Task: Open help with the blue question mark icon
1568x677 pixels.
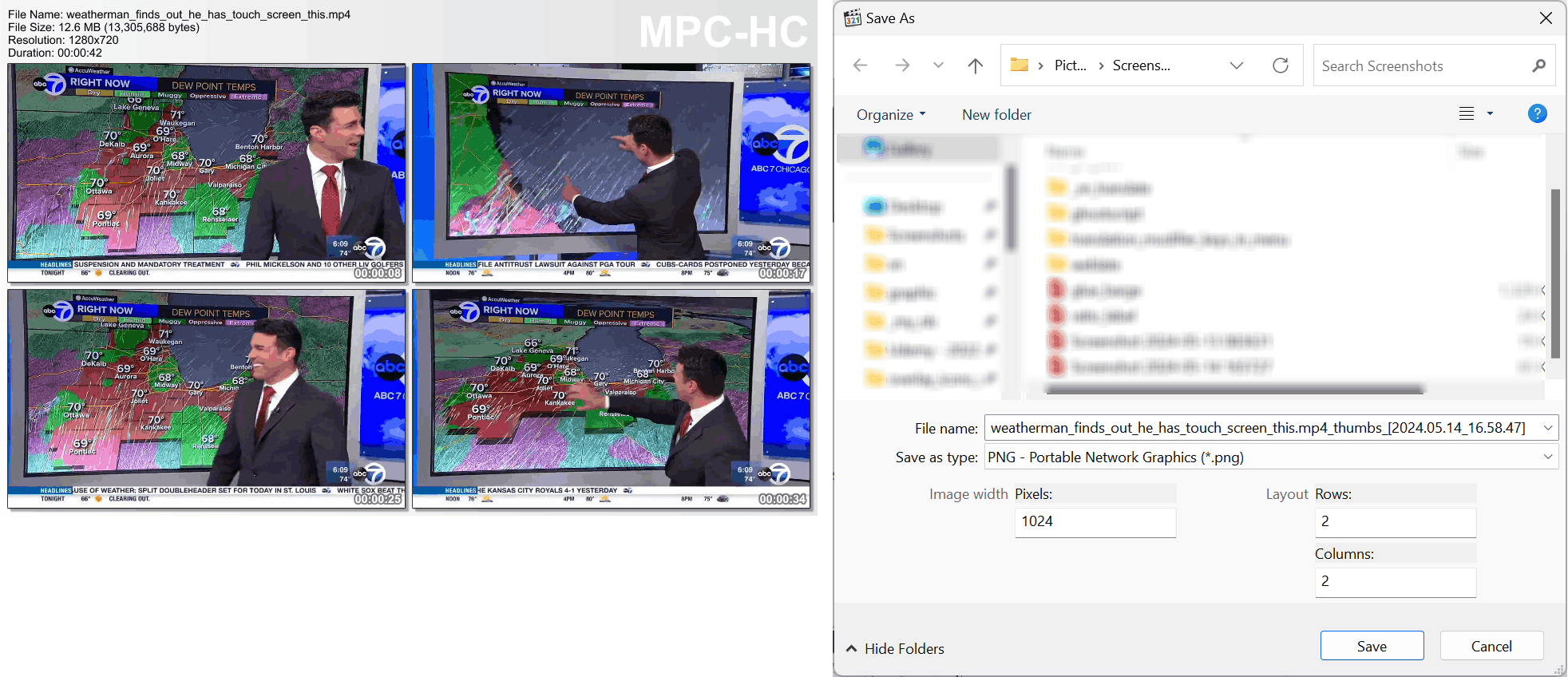Action: pos(1538,113)
